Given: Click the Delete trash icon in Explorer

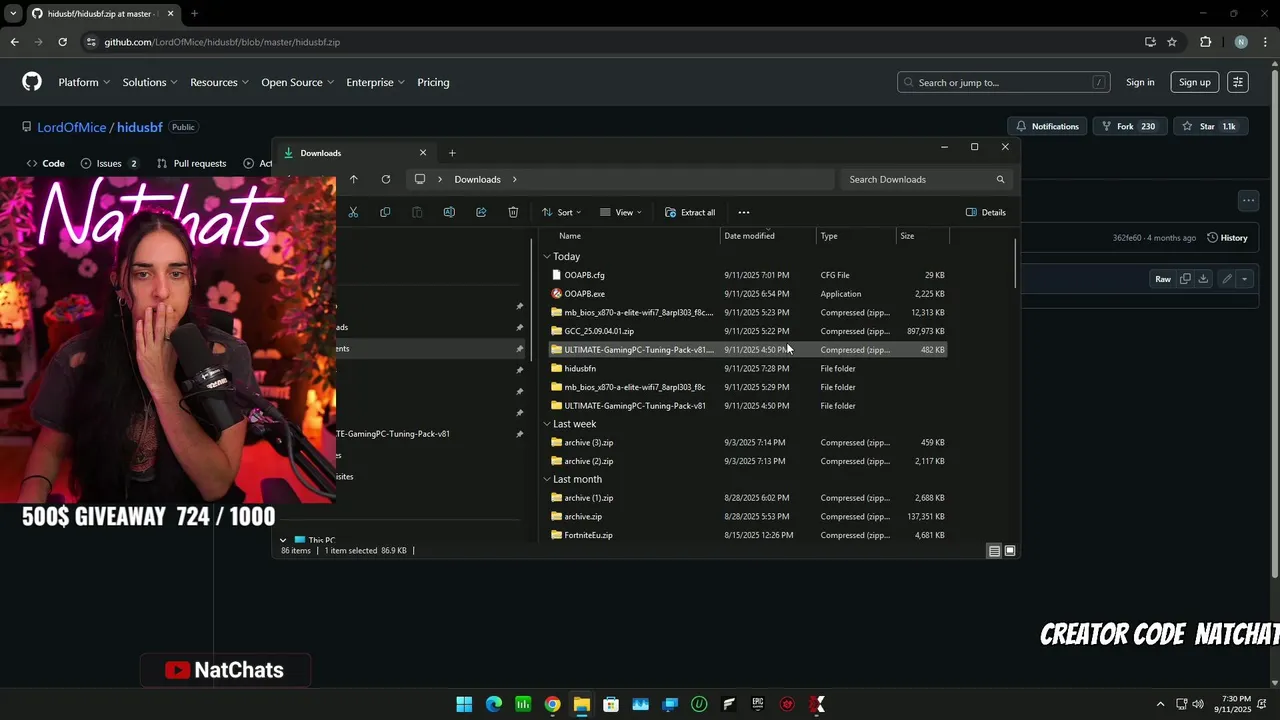Looking at the screenshot, I should [x=513, y=212].
